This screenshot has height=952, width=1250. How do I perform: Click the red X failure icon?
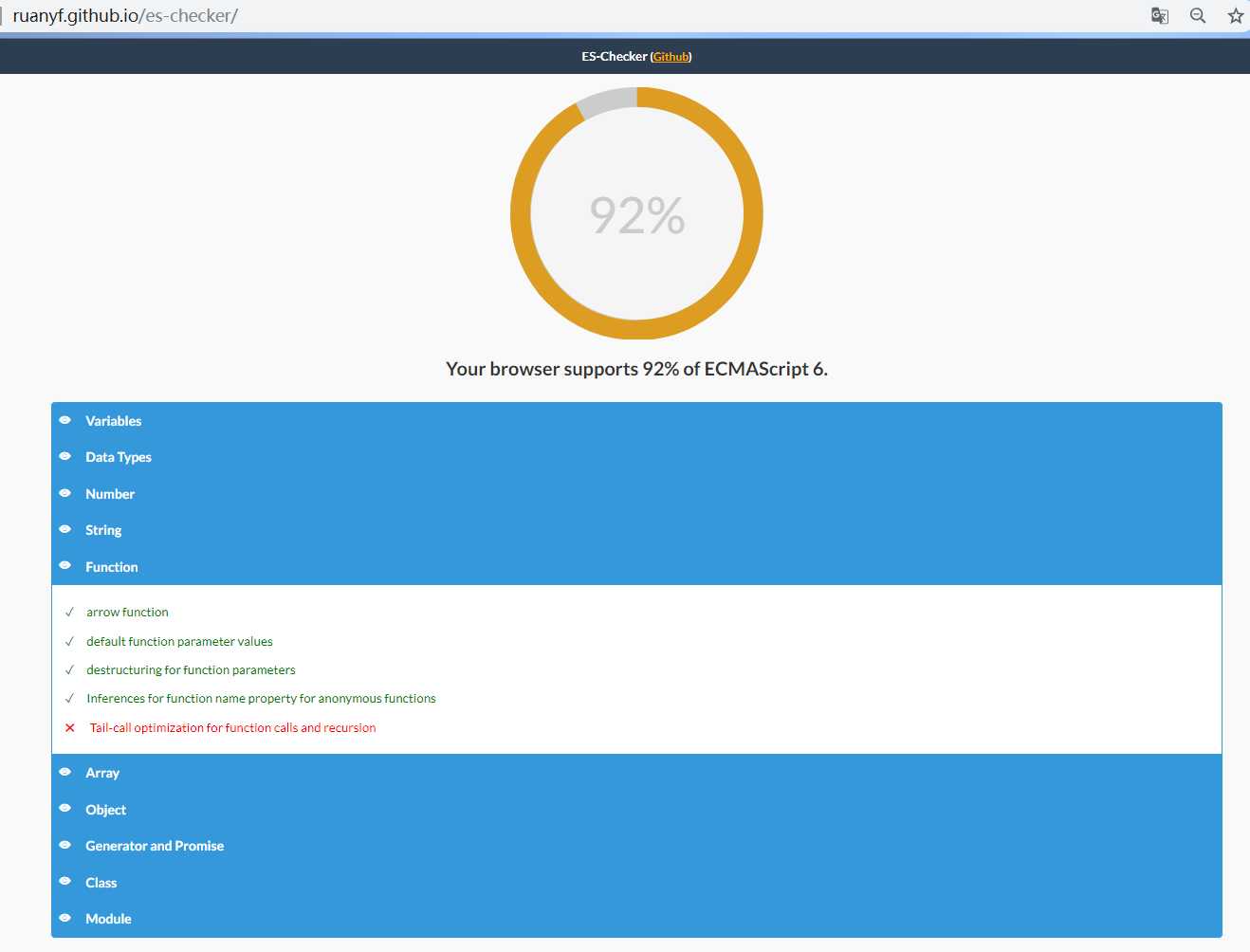pos(69,728)
